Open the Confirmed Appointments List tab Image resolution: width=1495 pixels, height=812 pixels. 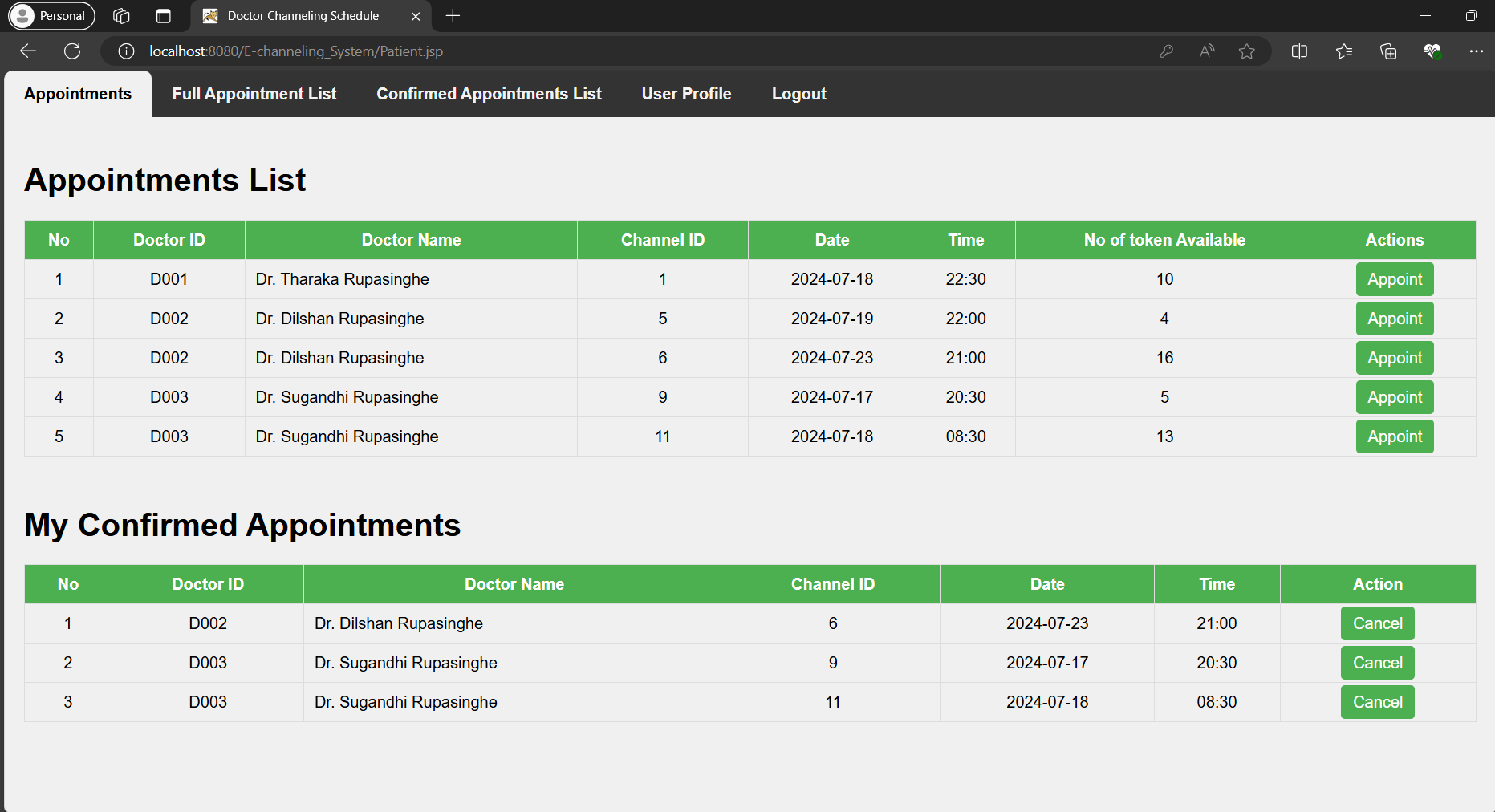(489, 94)
